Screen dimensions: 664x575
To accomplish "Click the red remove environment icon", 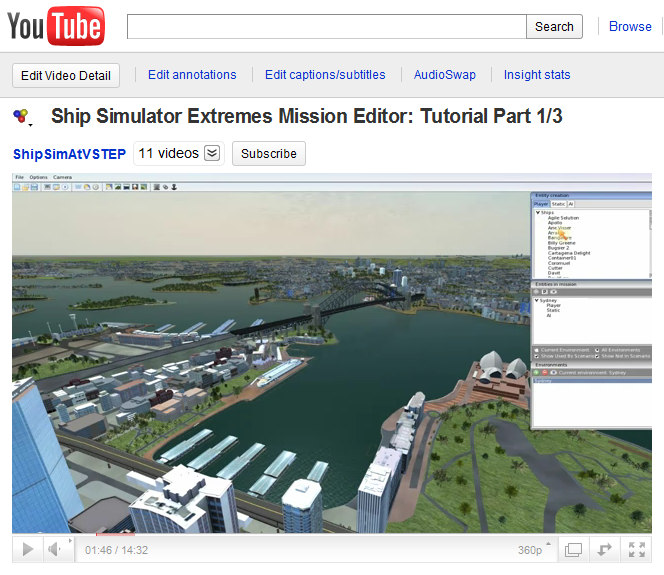I will [545, 373].
